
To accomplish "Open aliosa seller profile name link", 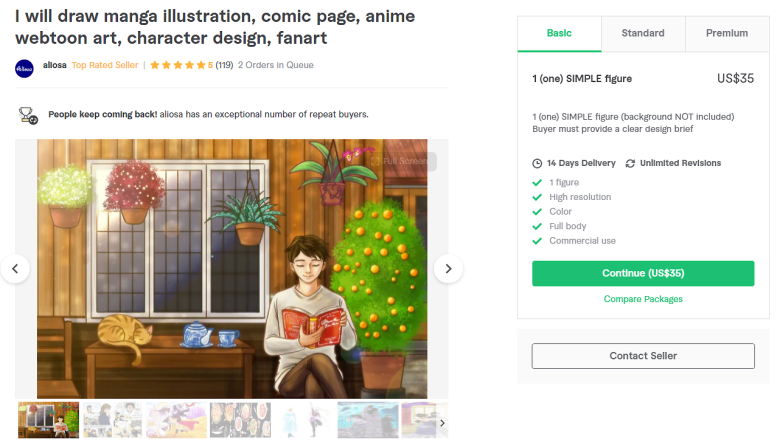I will [55, 65].
